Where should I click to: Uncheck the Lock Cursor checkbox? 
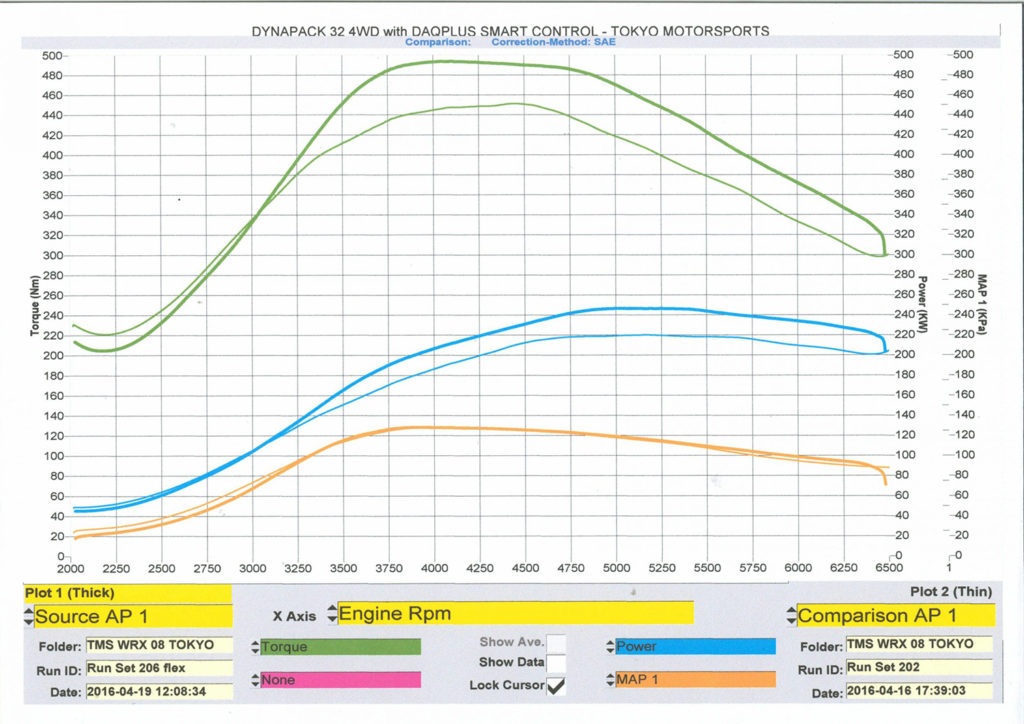coord(556,686)
